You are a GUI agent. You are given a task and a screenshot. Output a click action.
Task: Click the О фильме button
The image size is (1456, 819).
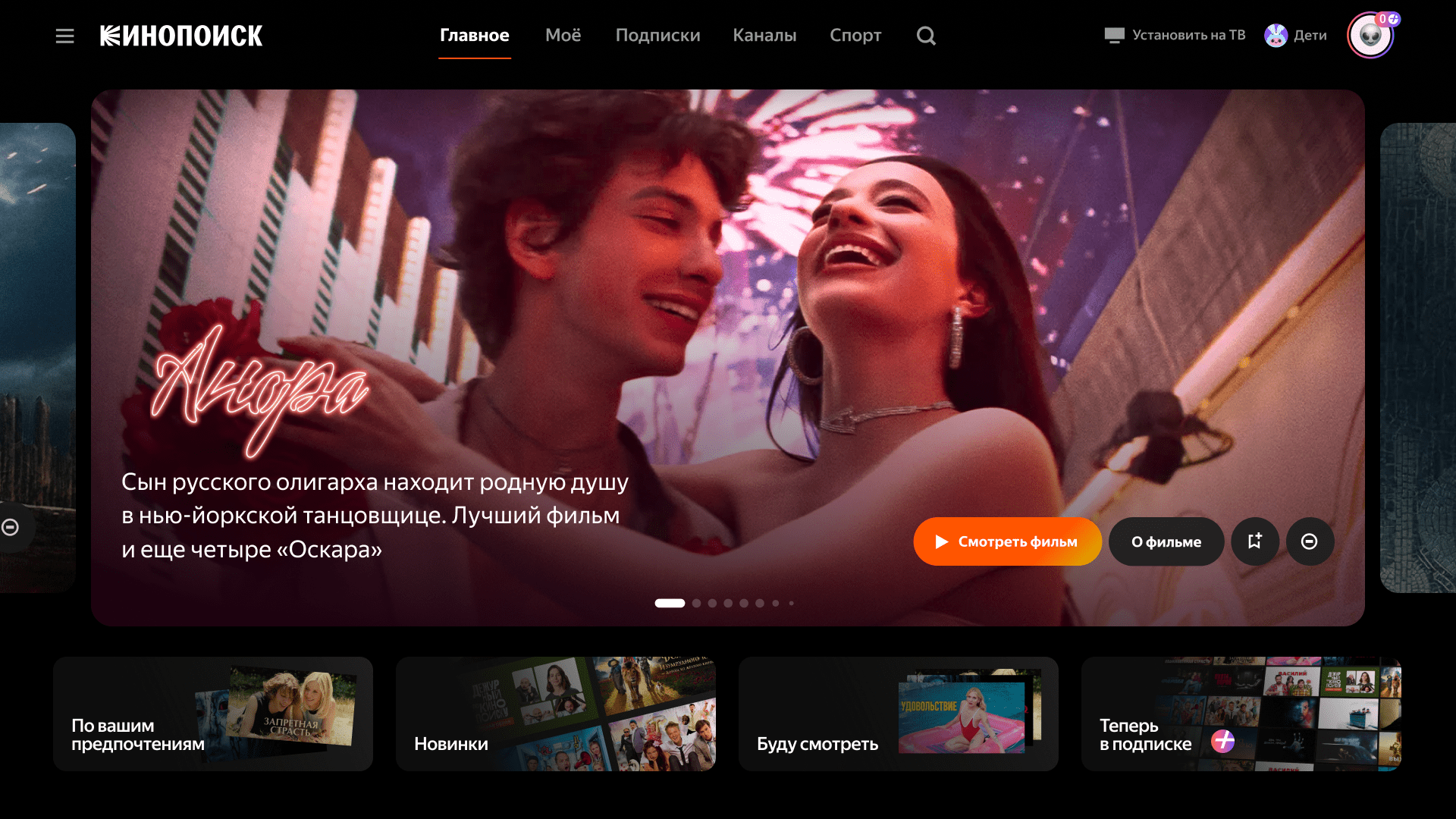pyautogui.click(x=1166, y=541)
